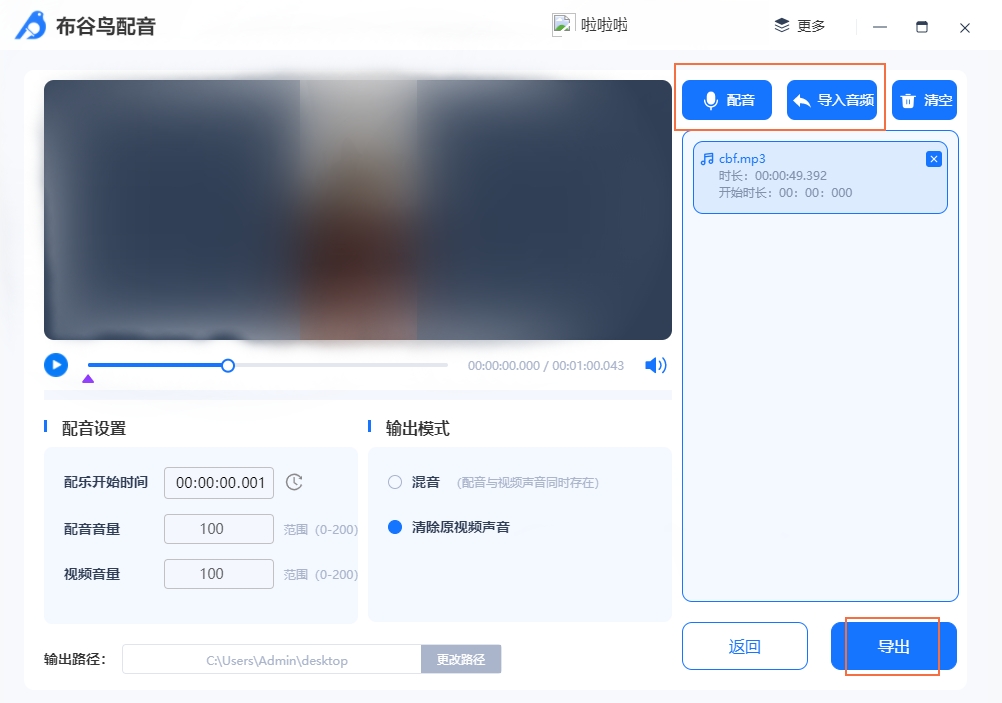Click the microphone icon on 配音 button
This screenshot has height=703, width=1002.
pyautogui.click(x=710, y=99)
